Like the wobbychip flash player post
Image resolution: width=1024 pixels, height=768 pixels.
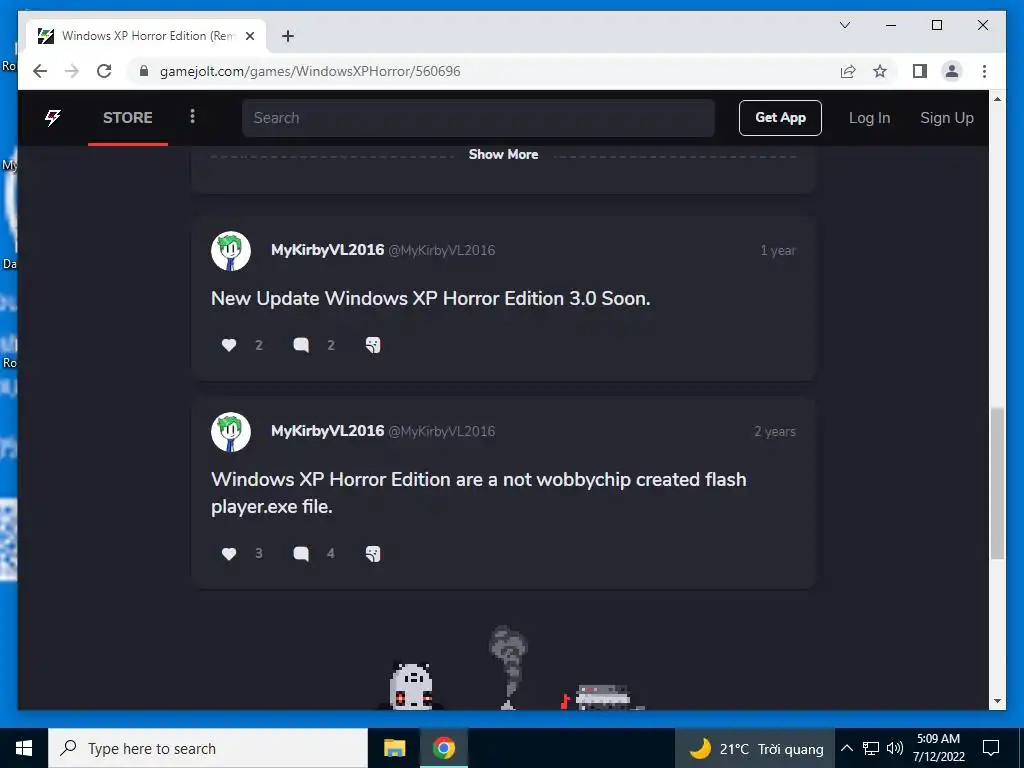click(229, 554)
